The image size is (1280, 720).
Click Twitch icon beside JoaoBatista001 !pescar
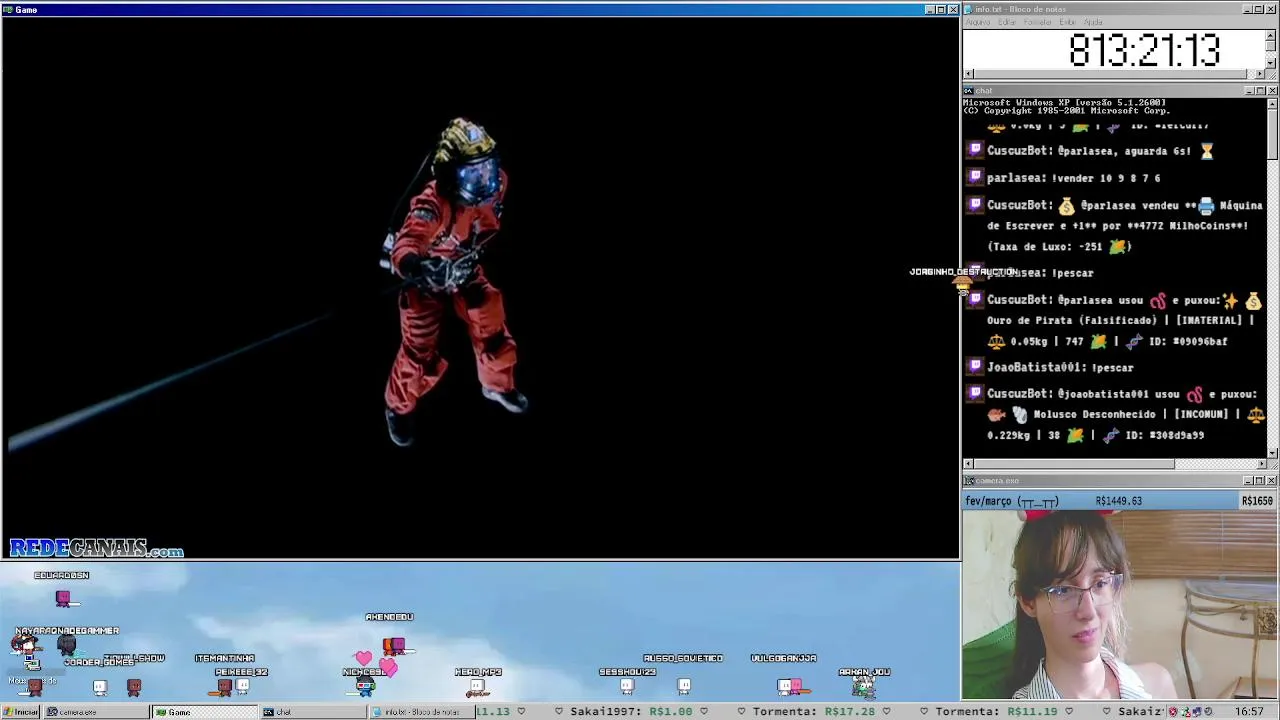click(x=975, y=367)
